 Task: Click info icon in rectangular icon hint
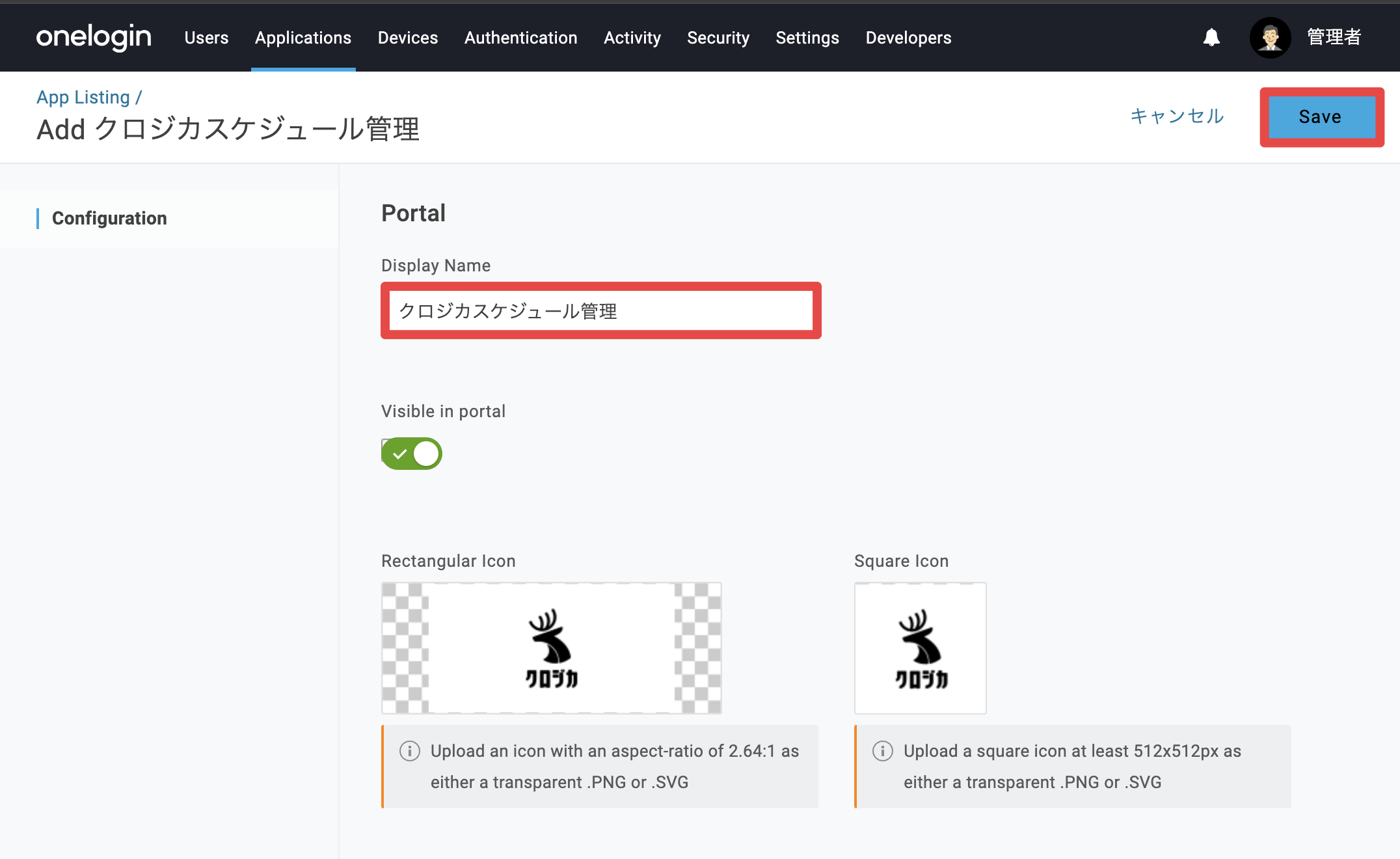coord(409,751)
